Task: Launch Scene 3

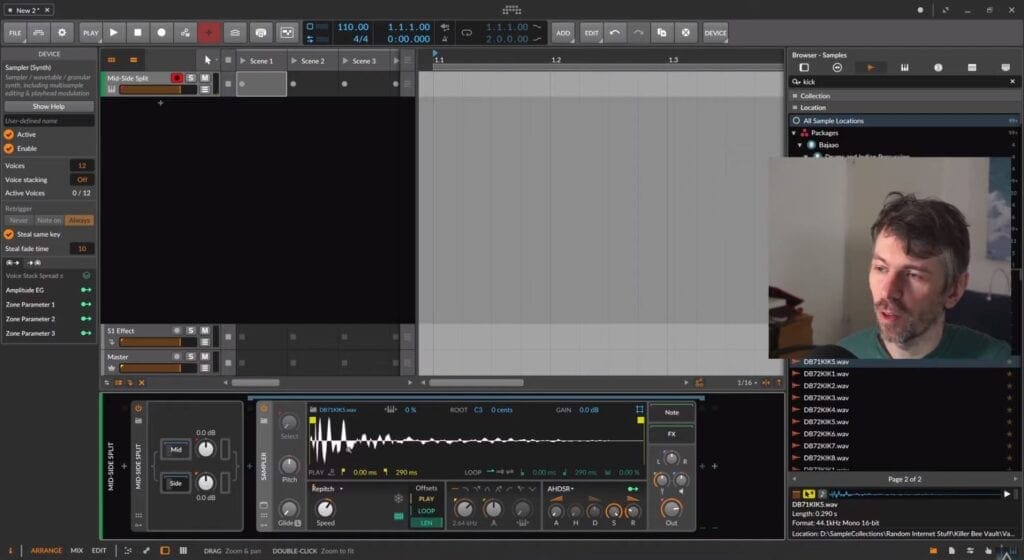Action: 345,61
